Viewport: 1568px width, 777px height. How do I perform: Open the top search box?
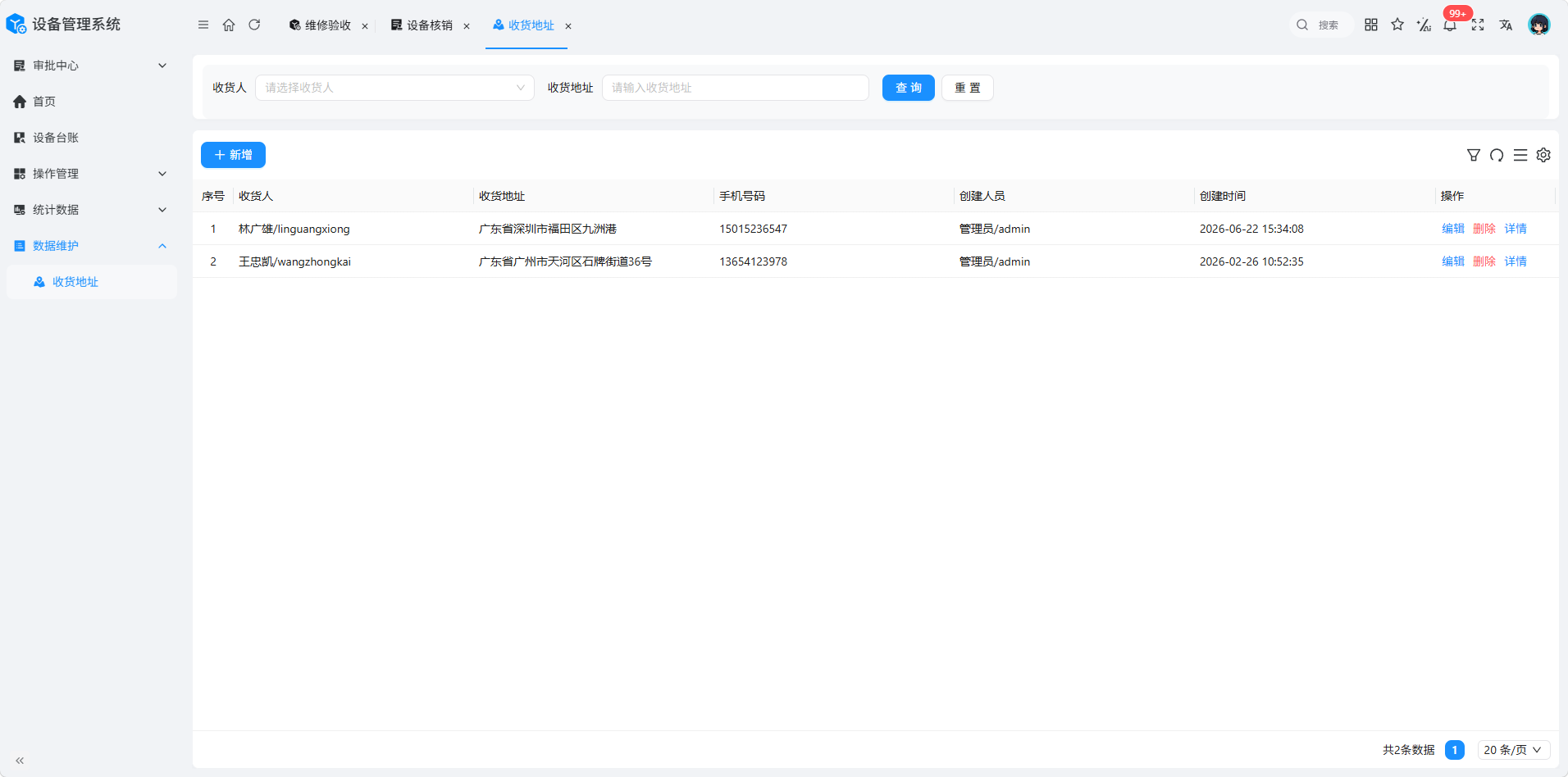(x=1320, y=25)
